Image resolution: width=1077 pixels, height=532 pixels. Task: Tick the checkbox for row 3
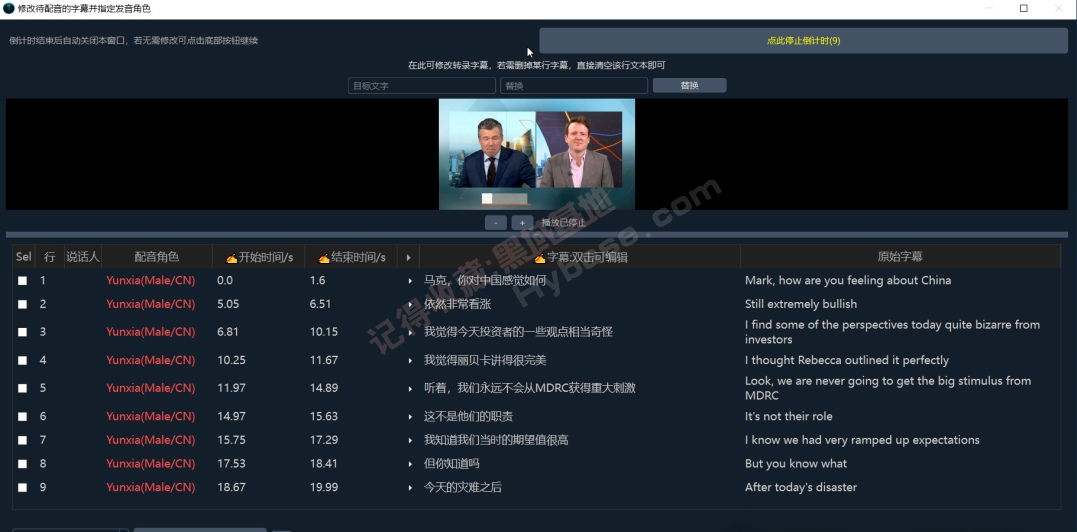tap(23, 332)
